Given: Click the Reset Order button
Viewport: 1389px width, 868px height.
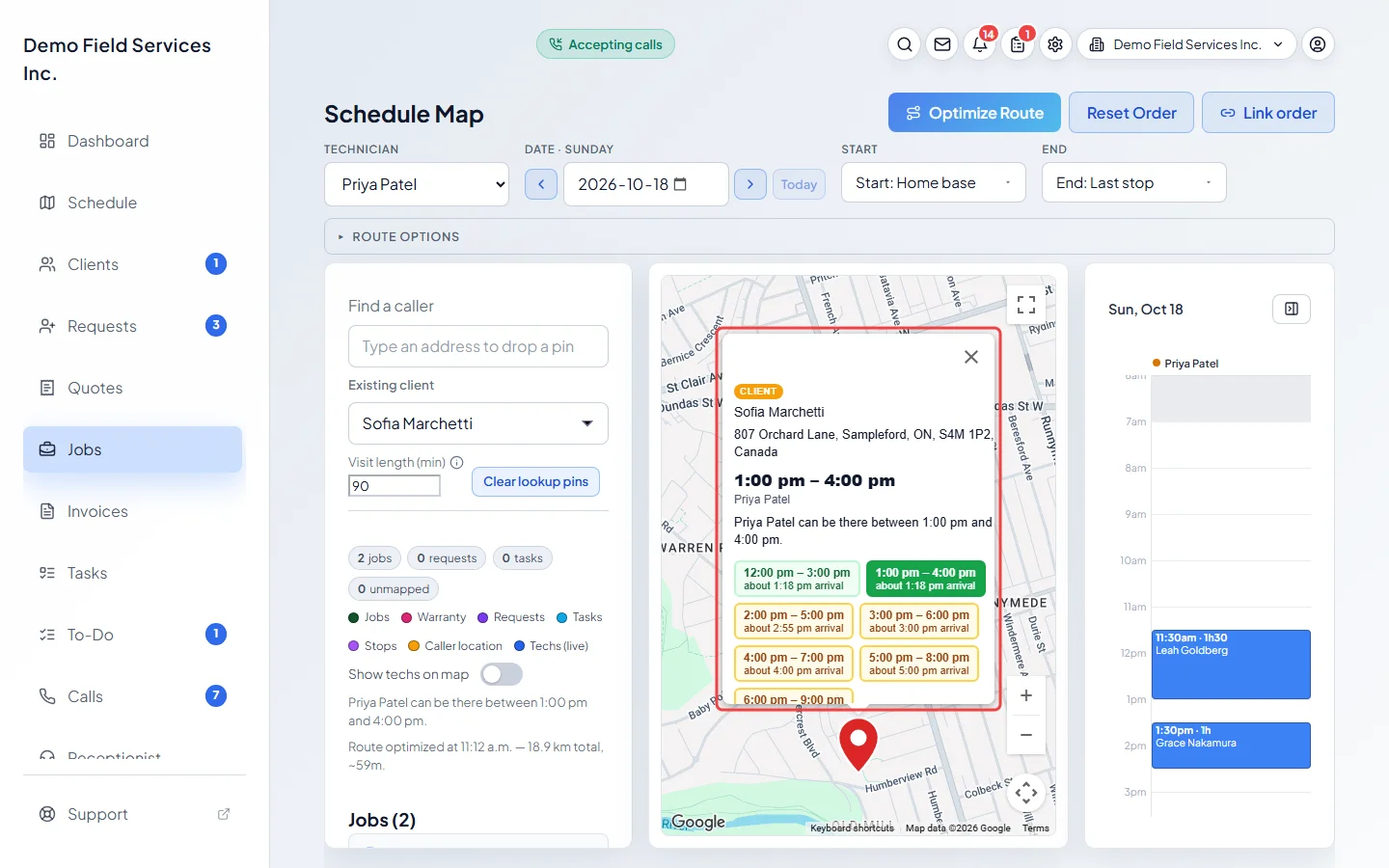Looking at the screenshot, I should tap(1131, 113).
